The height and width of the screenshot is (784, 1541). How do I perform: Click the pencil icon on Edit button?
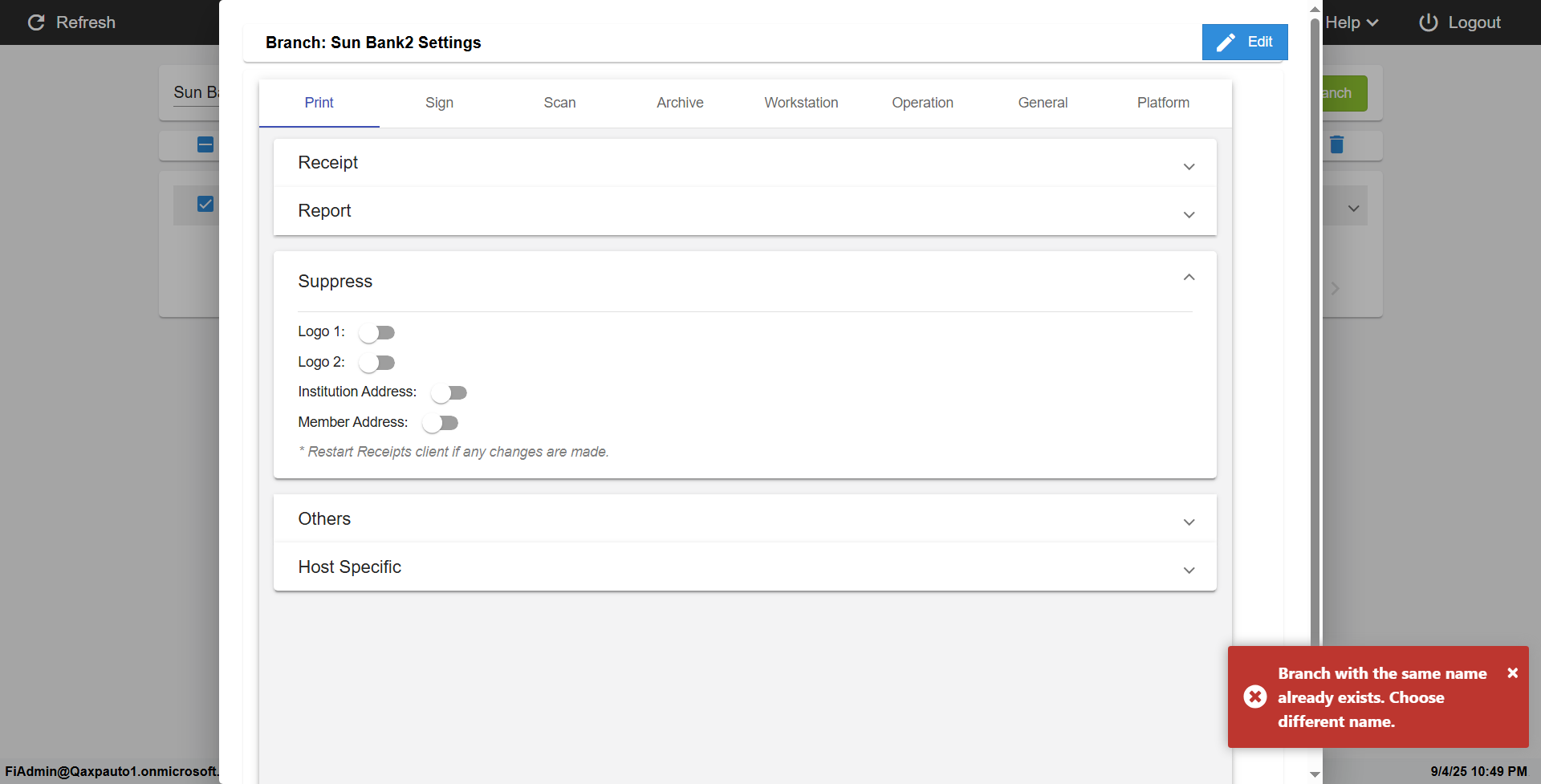[x=1226, y=43]
